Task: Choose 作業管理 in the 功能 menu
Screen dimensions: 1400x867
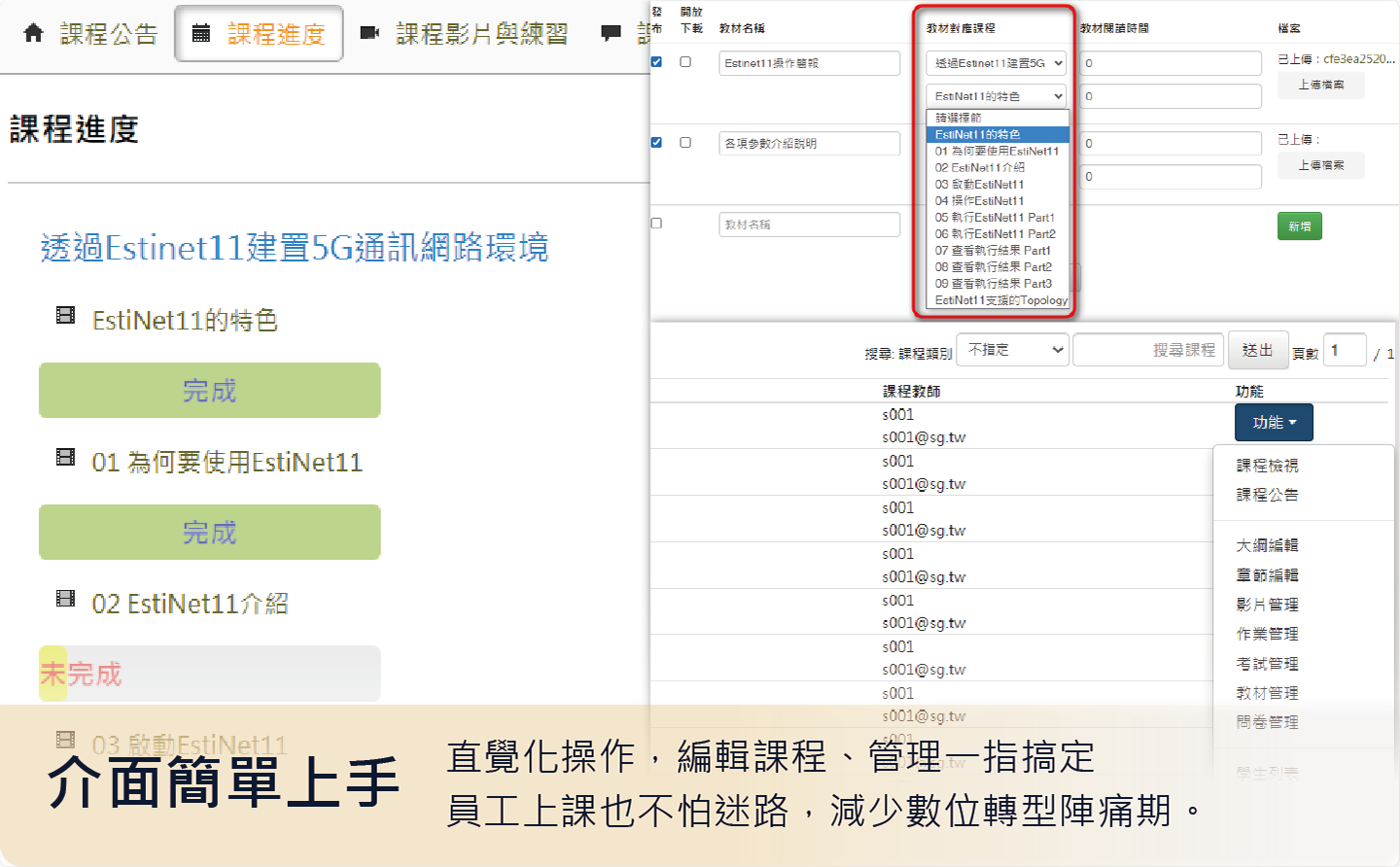Action: tap(1267, 634)
